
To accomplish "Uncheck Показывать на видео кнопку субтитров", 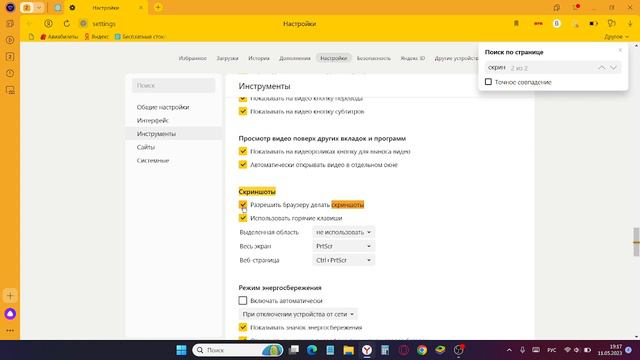I will [x=243, y=111].
